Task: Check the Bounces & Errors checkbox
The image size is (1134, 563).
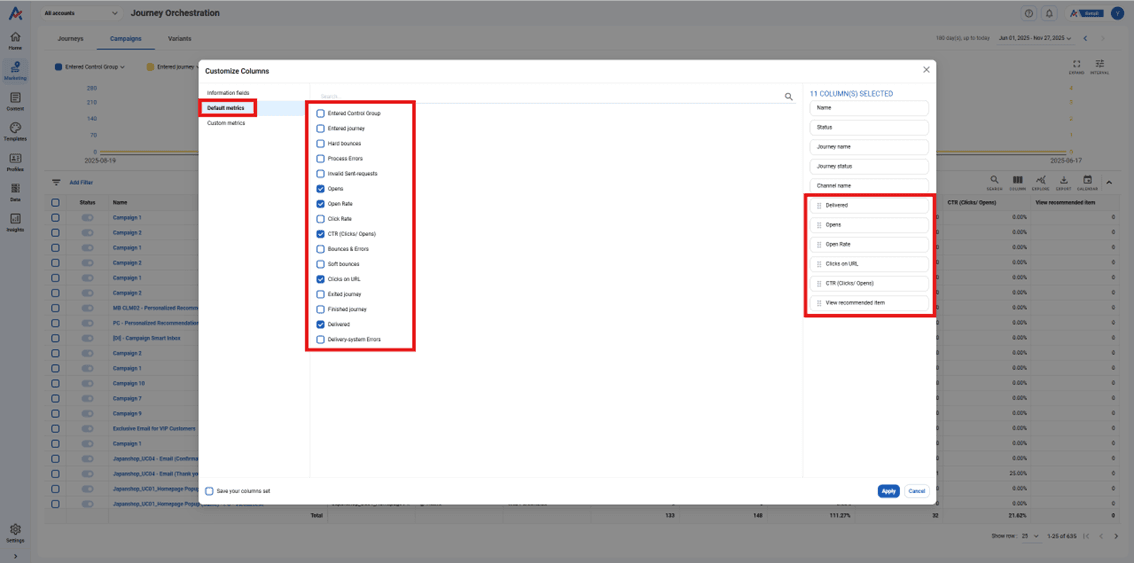Action: click(320, 249)
